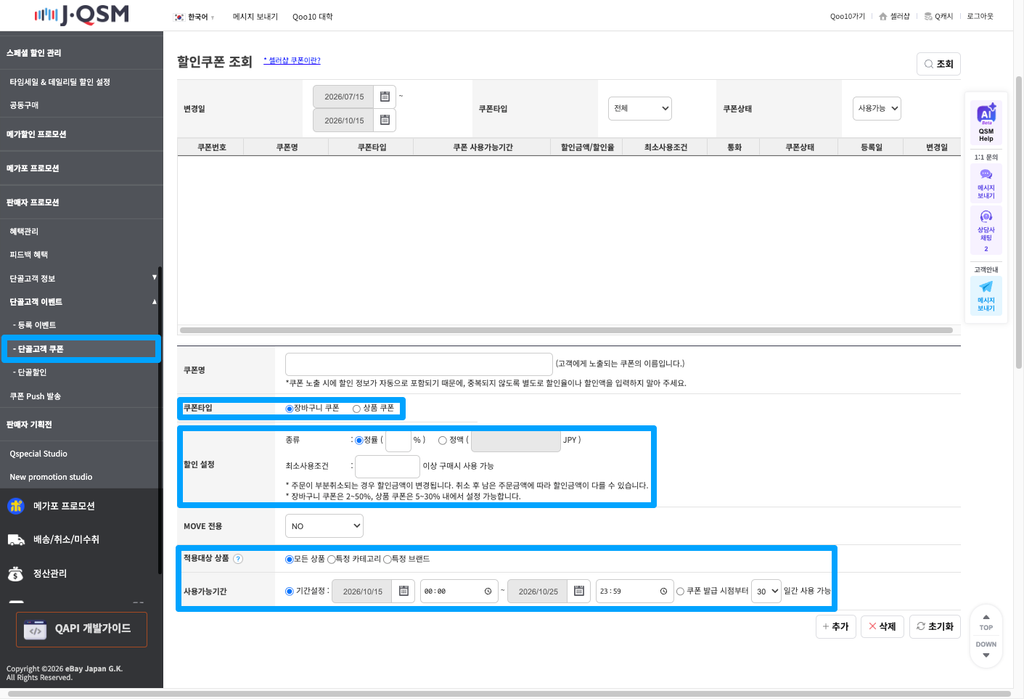Image resolution: width=1024 pixels, height=699 pixels.
Task: Select 상품 쿠폰 radio button
Action: 357,408
